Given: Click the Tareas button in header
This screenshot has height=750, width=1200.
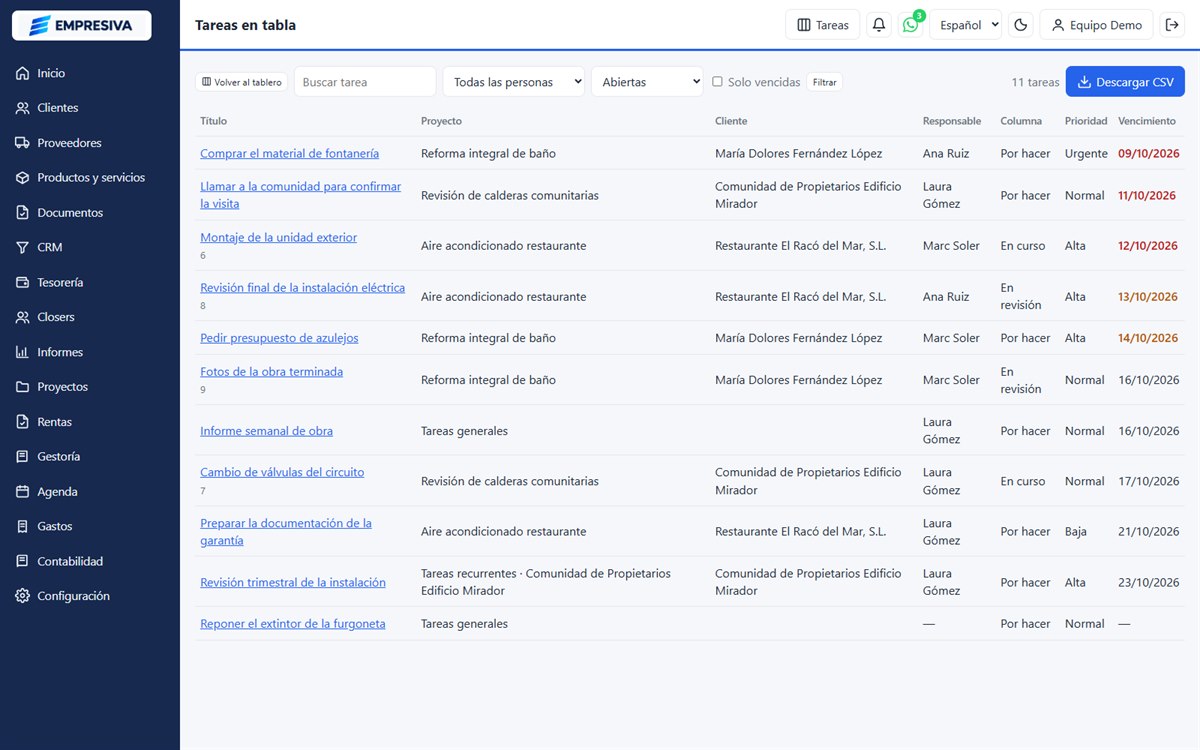Looking at the screenshot, I should pos(822,25).
